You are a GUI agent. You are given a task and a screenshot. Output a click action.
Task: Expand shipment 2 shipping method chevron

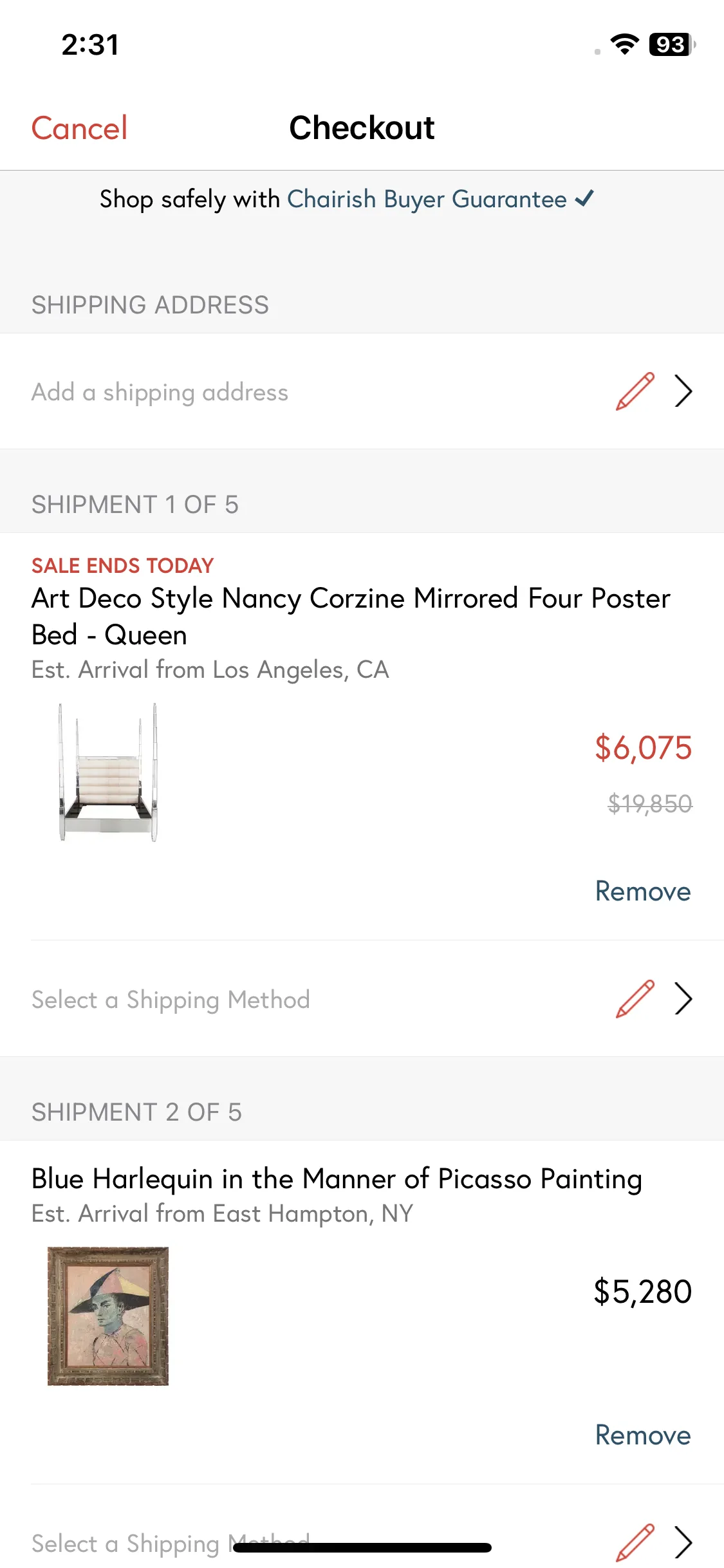[x=683, y=1542]
